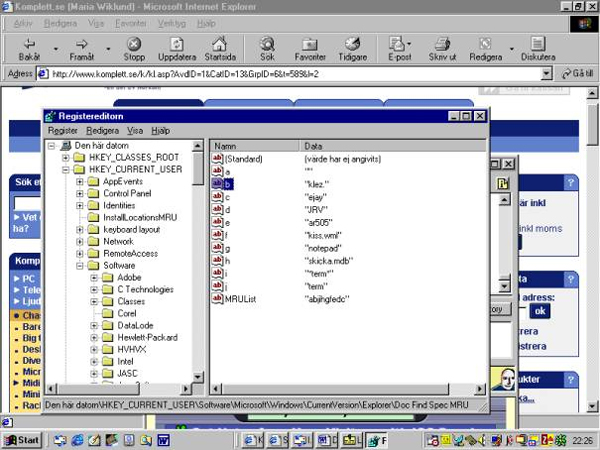Go to Startsida home icon
Viewport: 600px width, 450px height.
point(220,44)
